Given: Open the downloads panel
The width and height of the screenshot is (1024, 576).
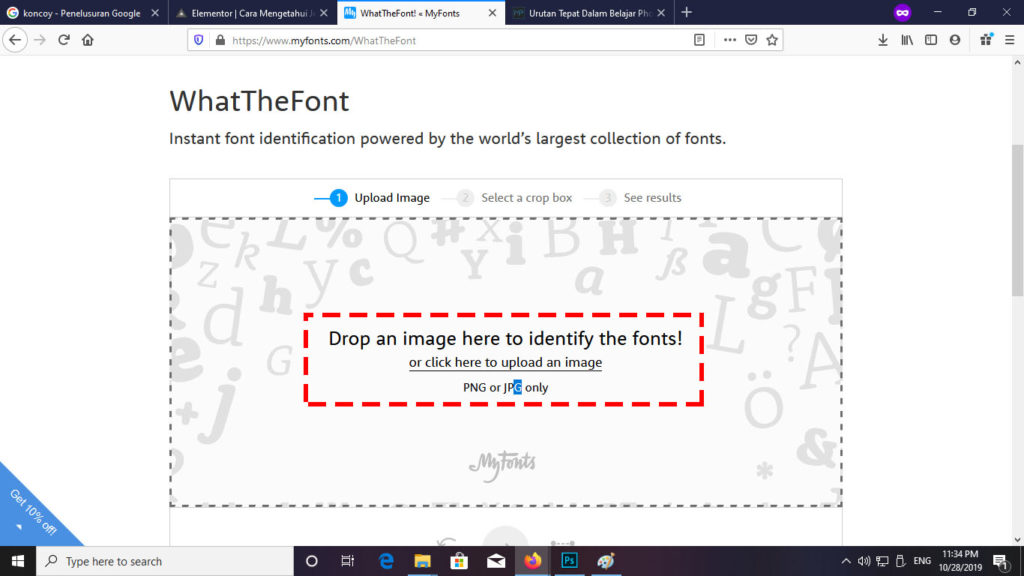Looking at the screenshot, I should pos(883,40).
